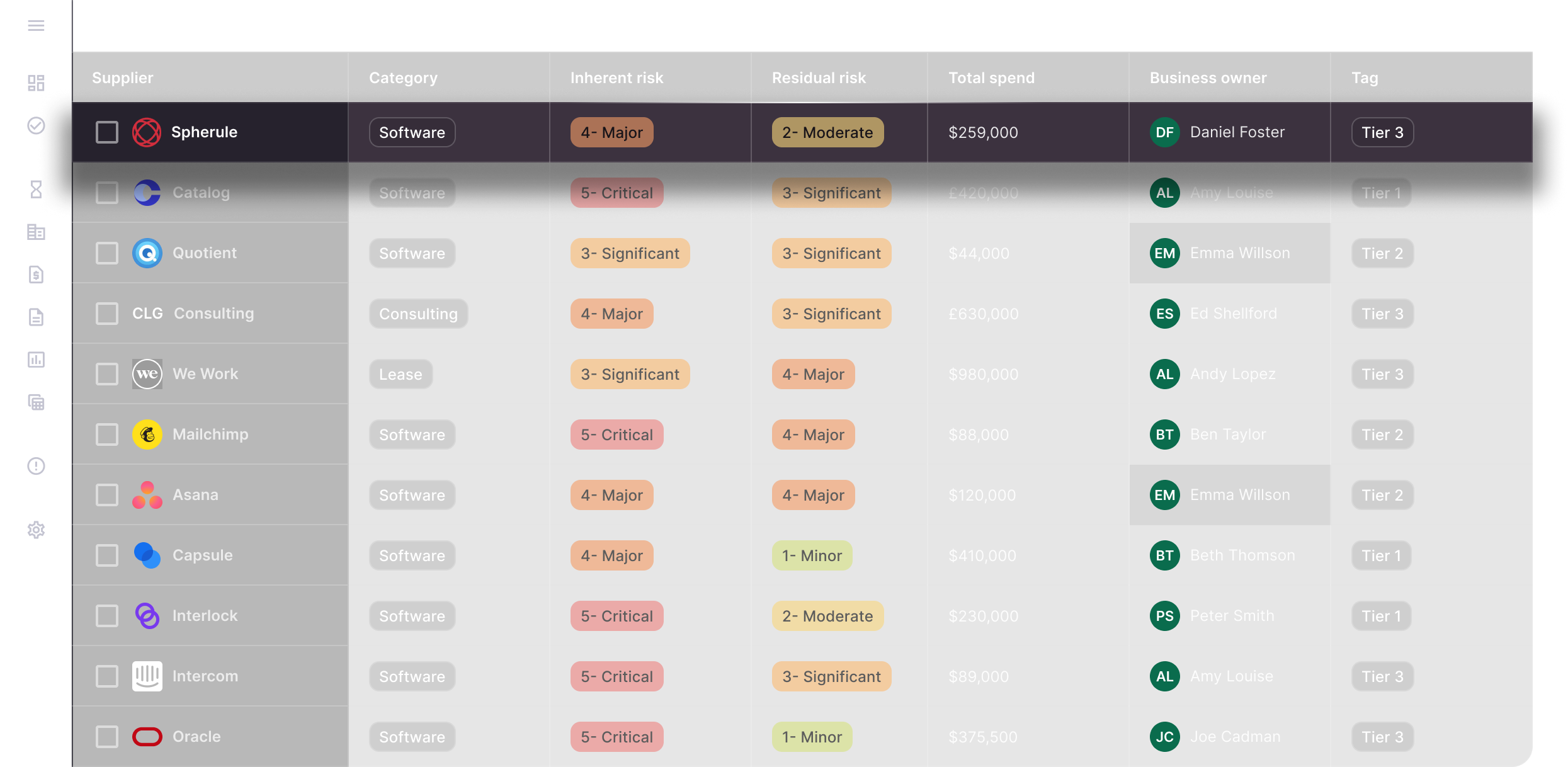Click the $259,000 total spend cell
This screenshot has height=767, width=1568.
[x=983, y=132]
